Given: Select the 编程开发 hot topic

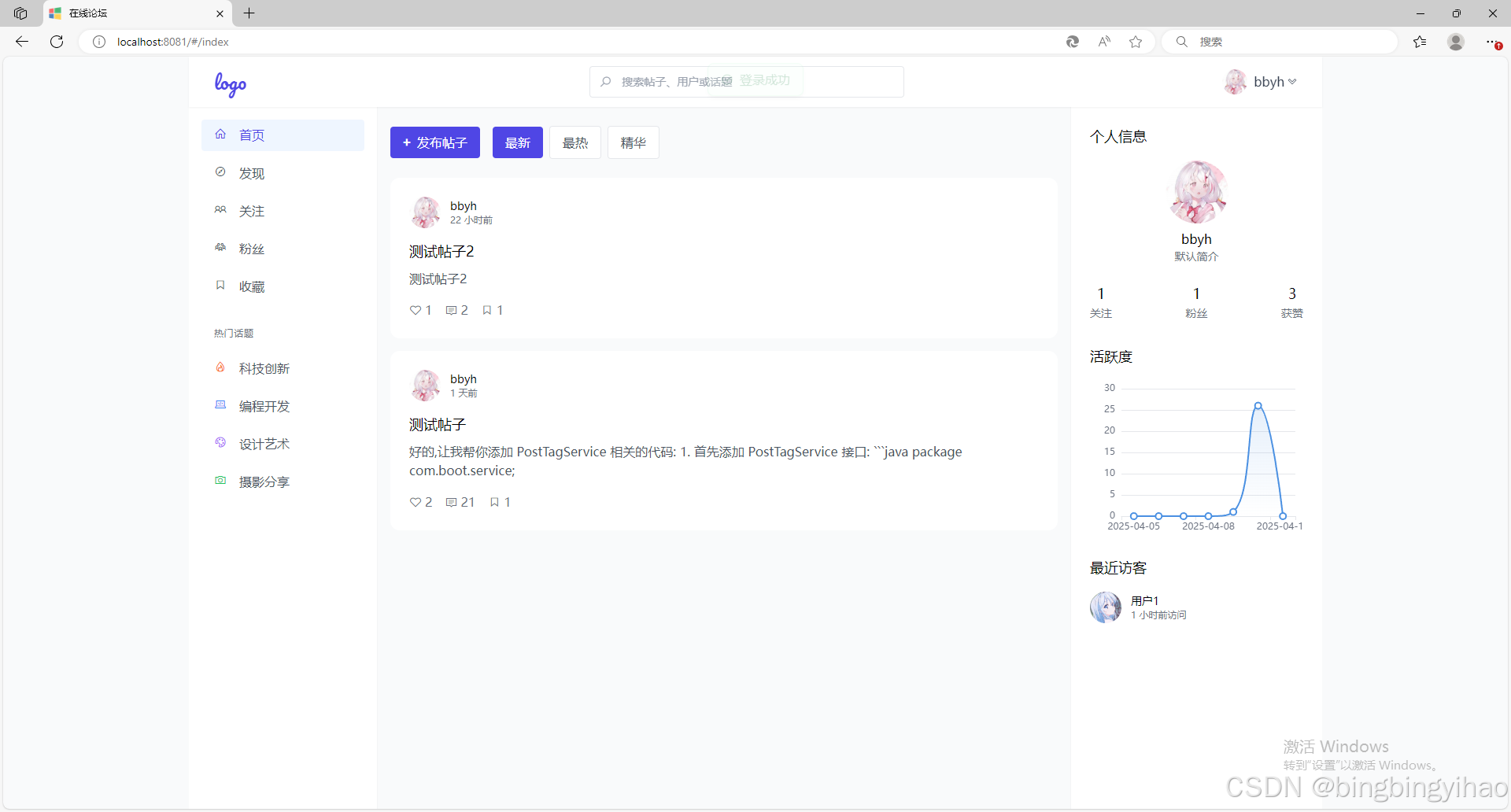Looking at the screenshot, I should tap(283, 406).
